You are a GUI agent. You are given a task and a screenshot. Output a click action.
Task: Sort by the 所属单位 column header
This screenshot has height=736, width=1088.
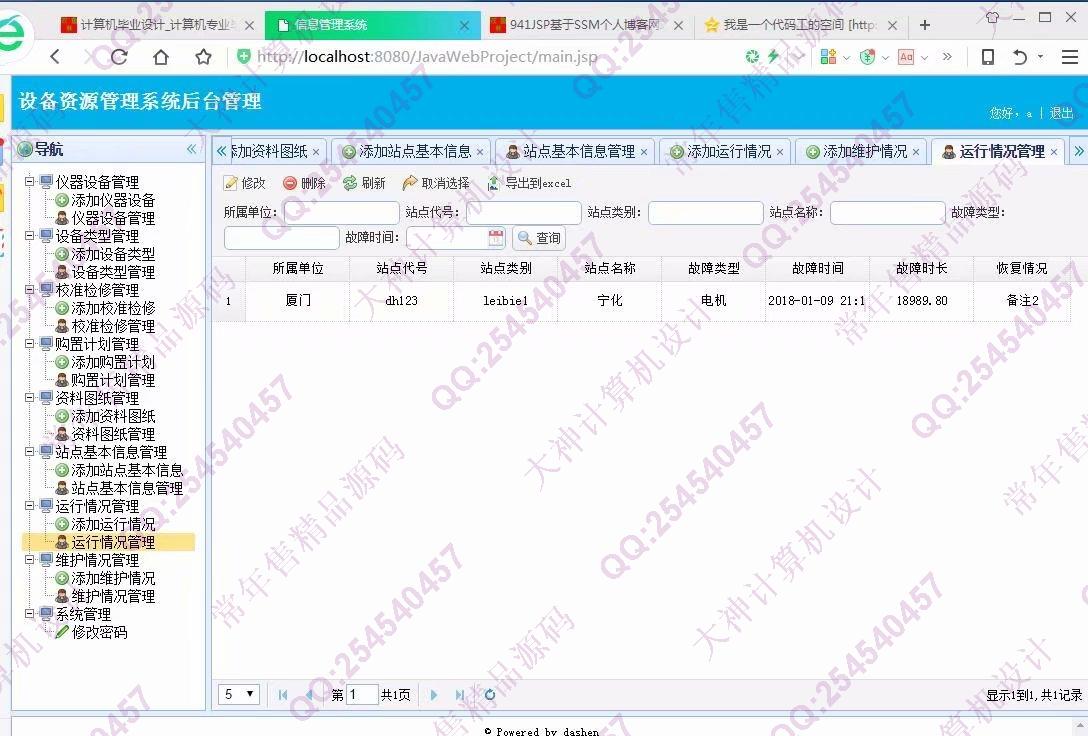[x=298, y=268]
